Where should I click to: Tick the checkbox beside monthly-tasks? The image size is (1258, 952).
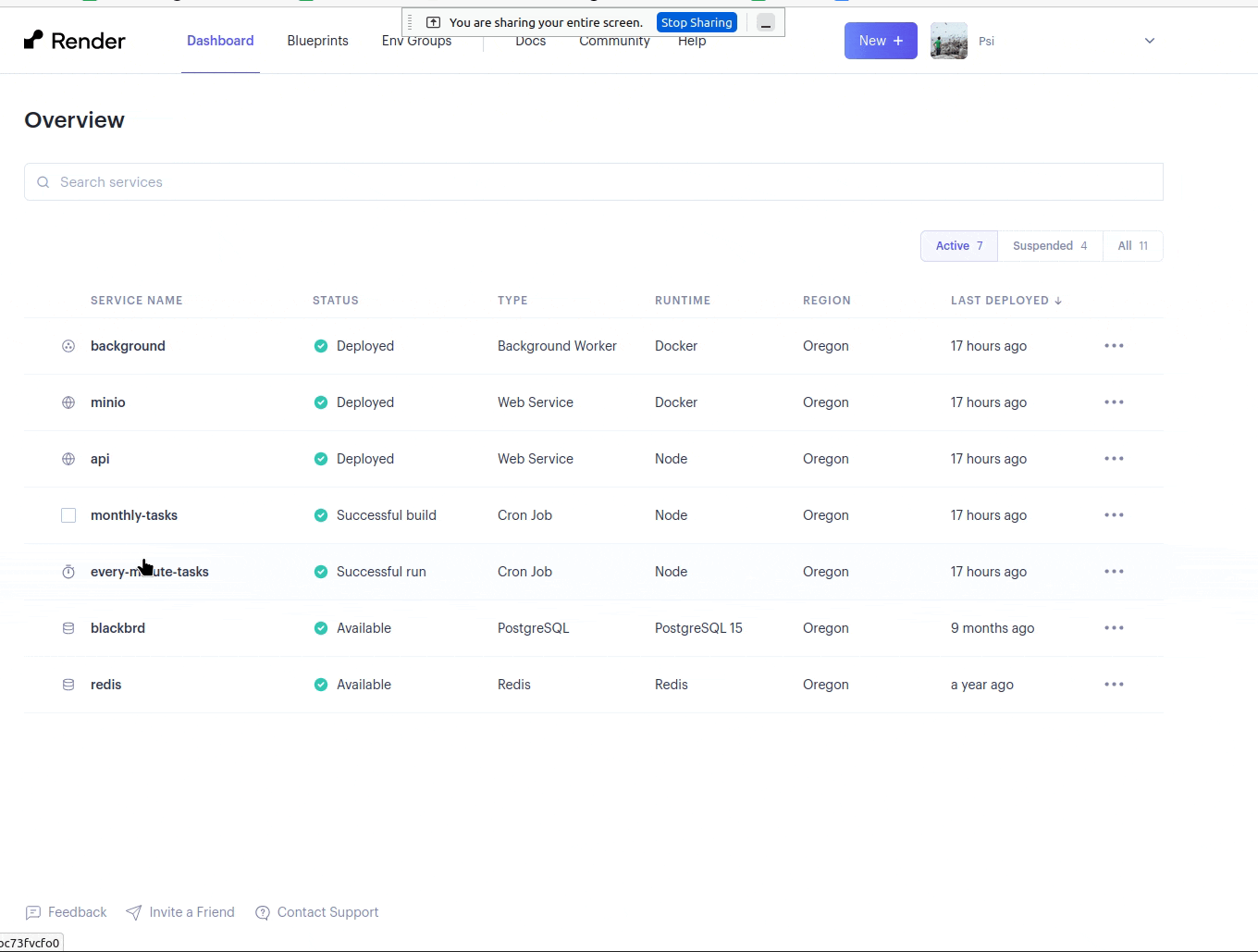coord(68,515)
